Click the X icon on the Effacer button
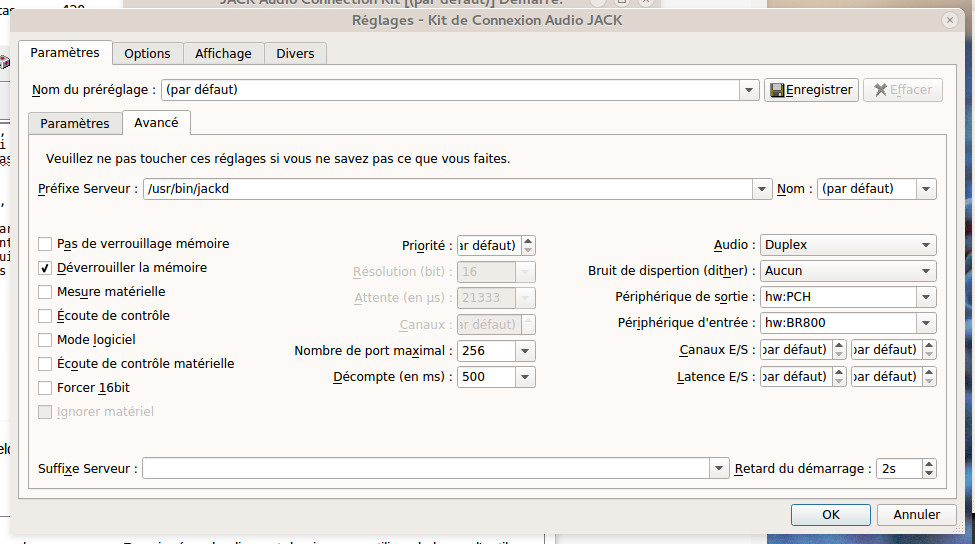Viewport: 975px width, 544px height. pos(880,90)
